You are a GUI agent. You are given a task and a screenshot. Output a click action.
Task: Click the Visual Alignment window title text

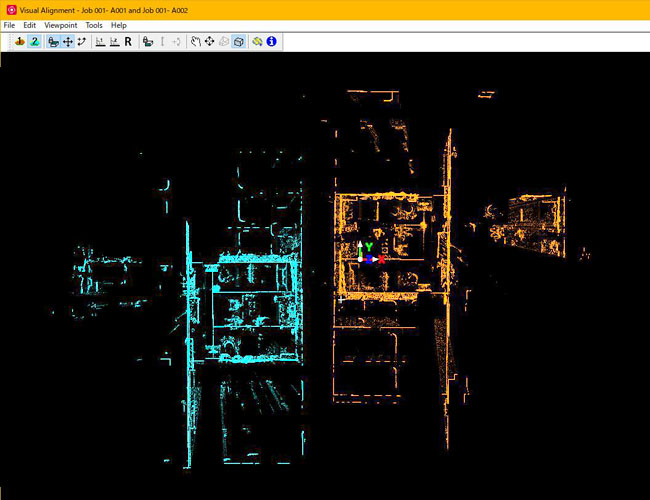[104, 10]
